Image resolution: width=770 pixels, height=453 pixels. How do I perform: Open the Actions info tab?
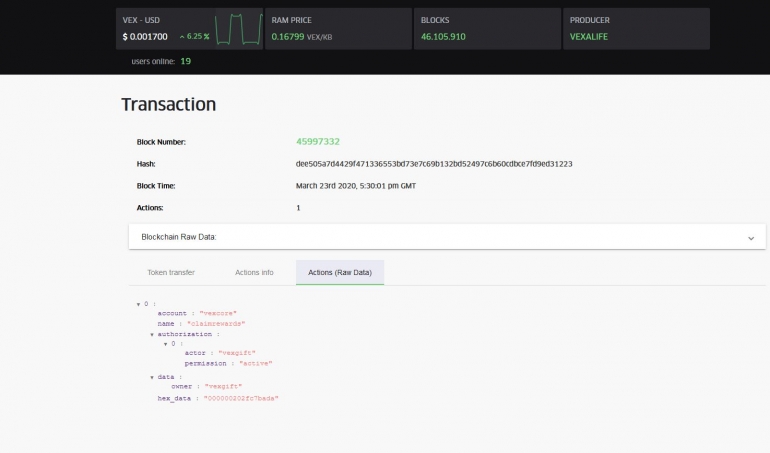click(x=254, y=272)
